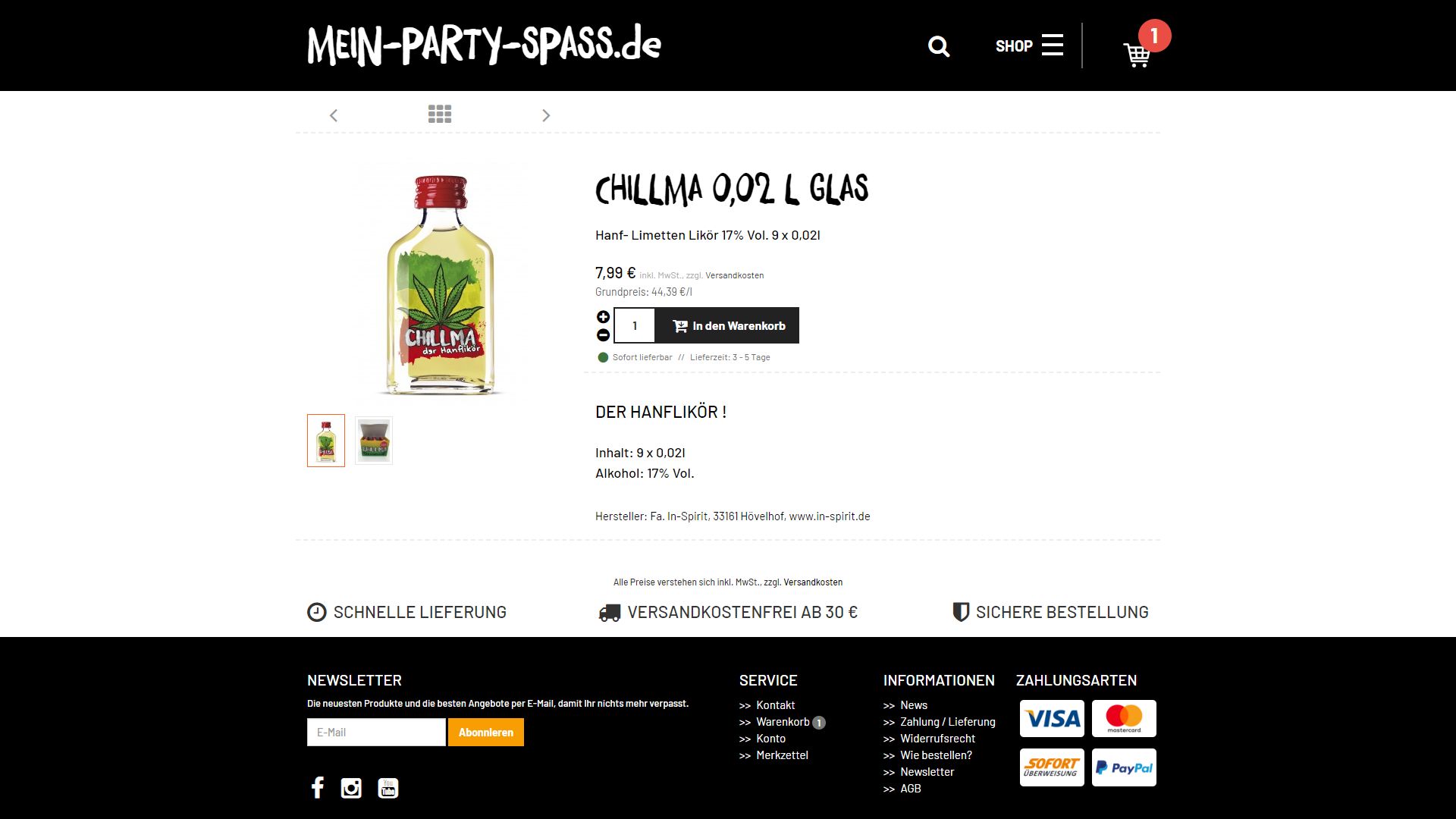Open the SHOP hamburger menu
The image size is (1456, 819).
click(1029, 45)
